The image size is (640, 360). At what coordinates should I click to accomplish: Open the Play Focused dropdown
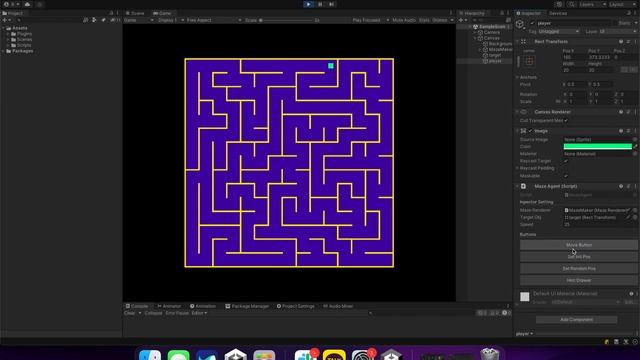pyautogui.click(x=371, y=20)
